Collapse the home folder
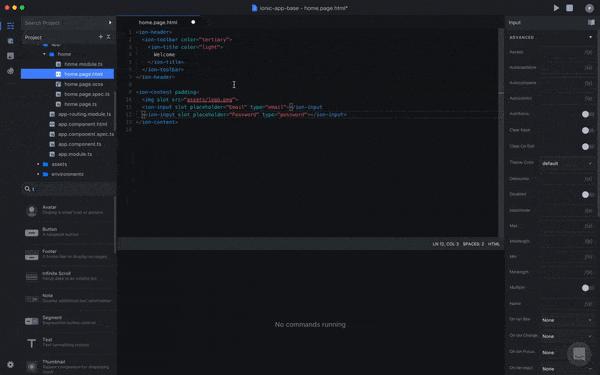This screenshot has width=600, height=375. coord(44,54)
